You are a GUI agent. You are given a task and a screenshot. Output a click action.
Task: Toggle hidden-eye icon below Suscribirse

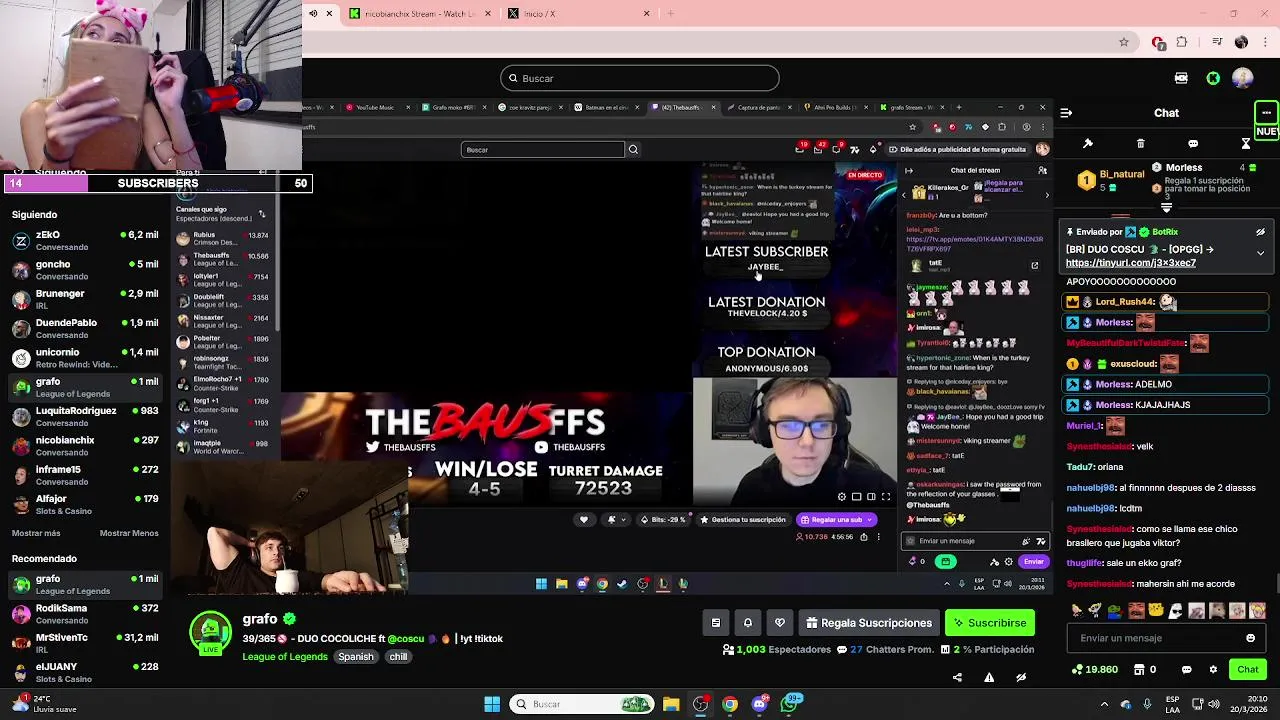1021,677
